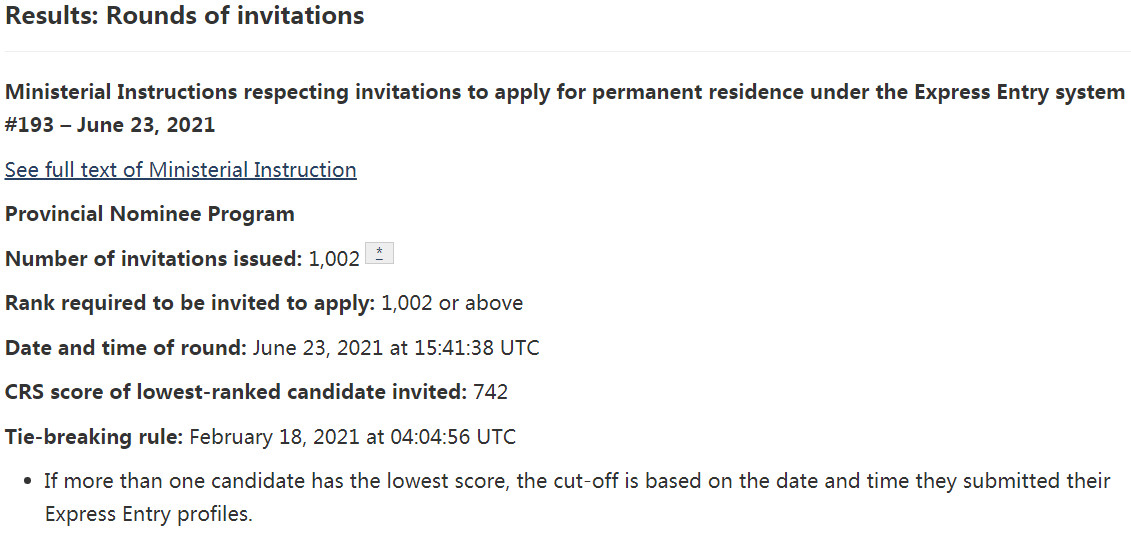Click the 'Tie-breaking rule' label
1131x539 pixels.
pyautogui.click(x=93, y=437)
